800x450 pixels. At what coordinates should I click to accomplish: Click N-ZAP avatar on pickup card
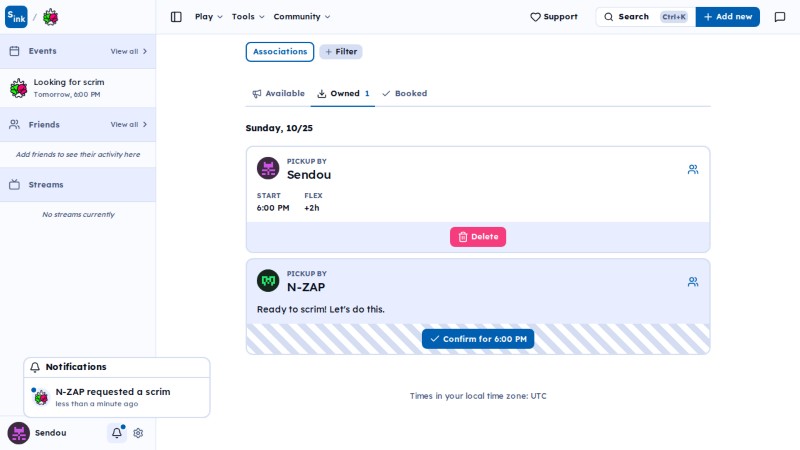click(268, 281)
